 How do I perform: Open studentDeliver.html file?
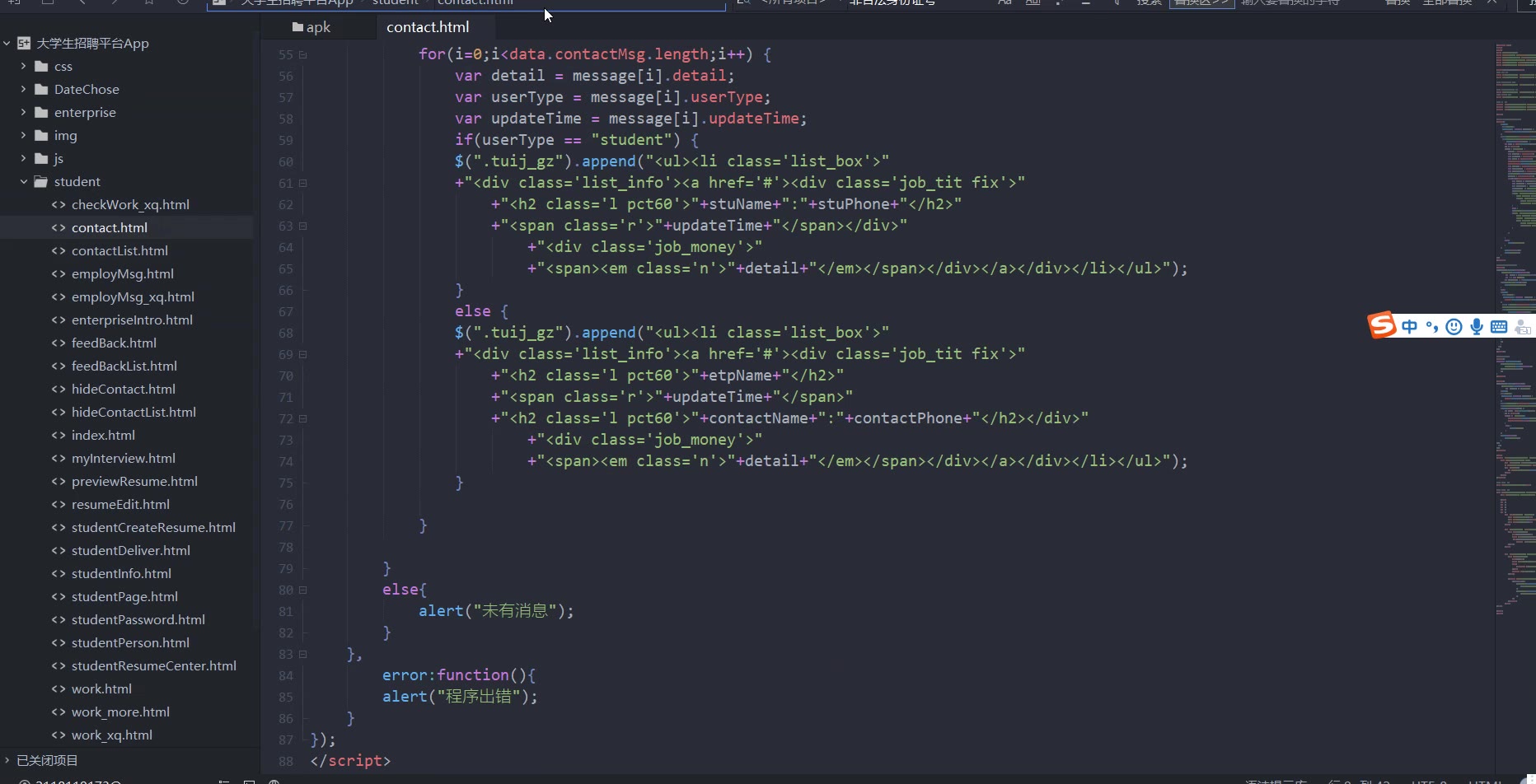pos(130,550)
